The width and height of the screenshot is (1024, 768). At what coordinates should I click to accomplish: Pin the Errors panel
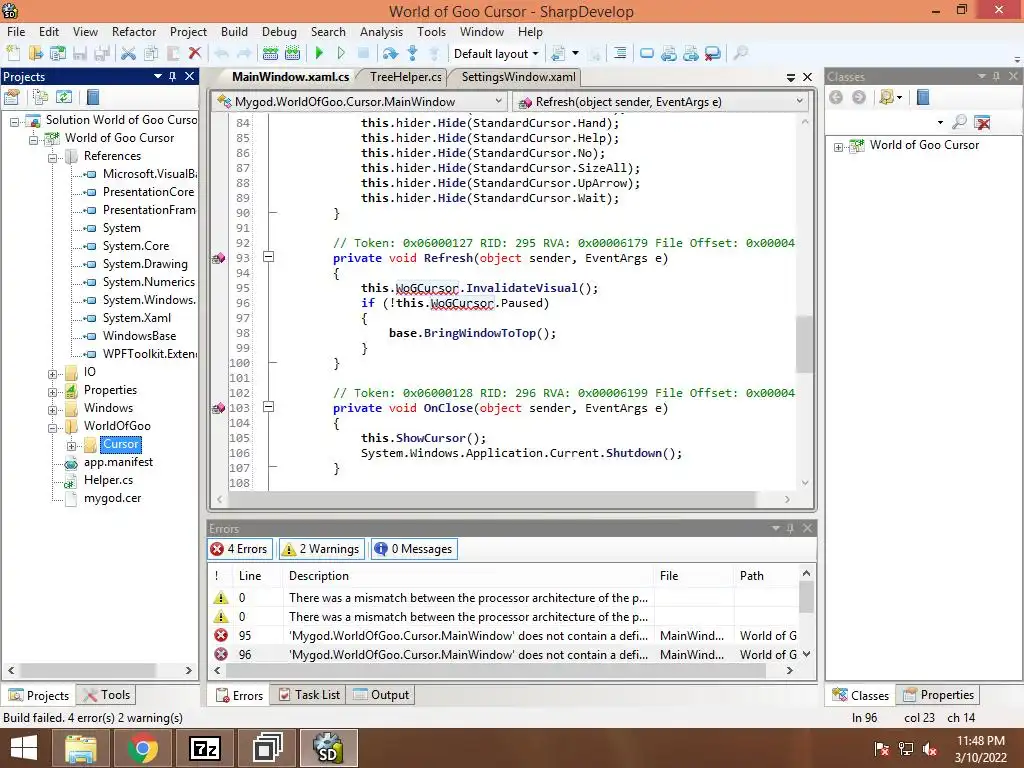pos(790,528)
